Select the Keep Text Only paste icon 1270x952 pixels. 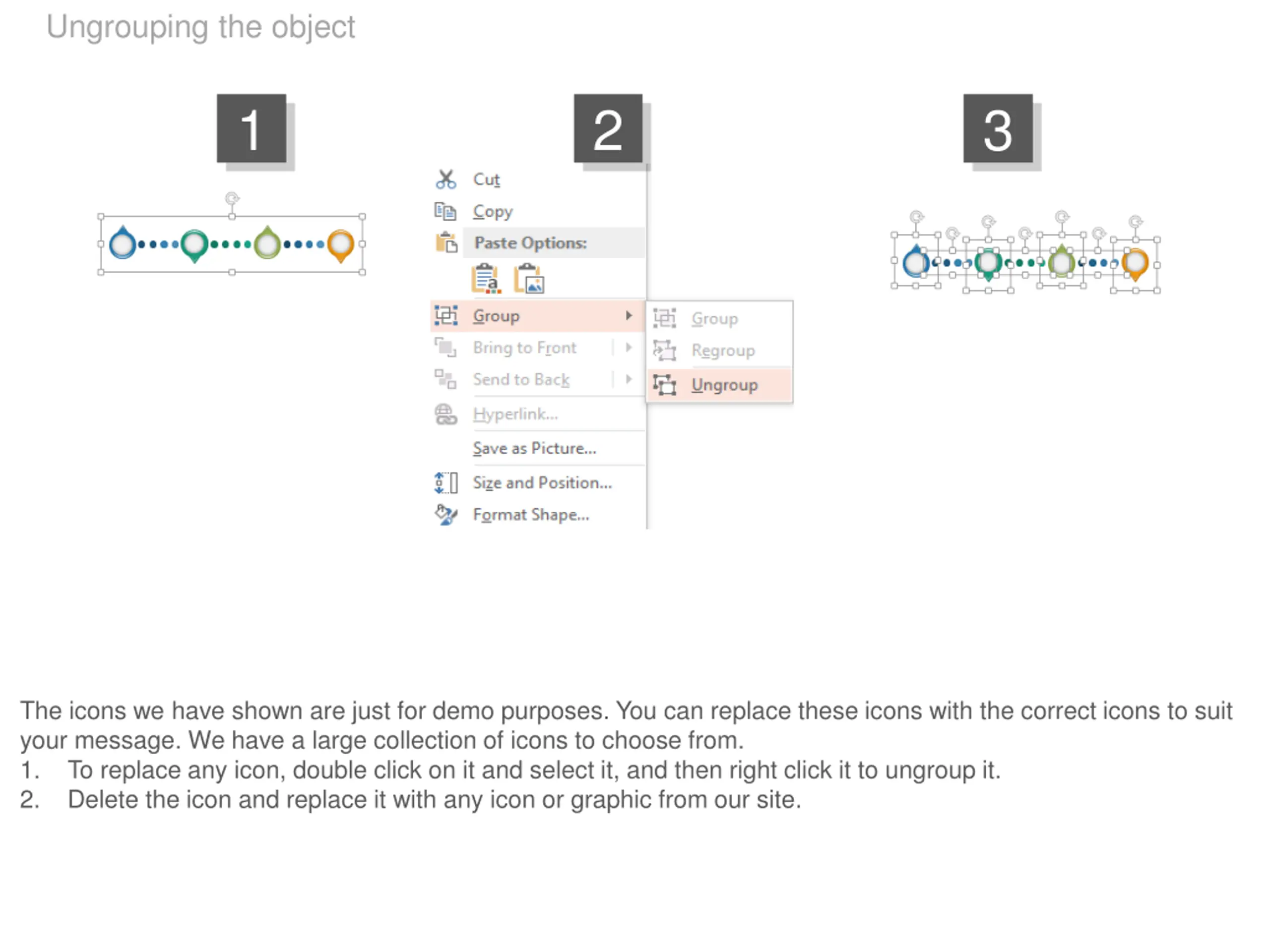pyautogui.click(x=486, y=279)
